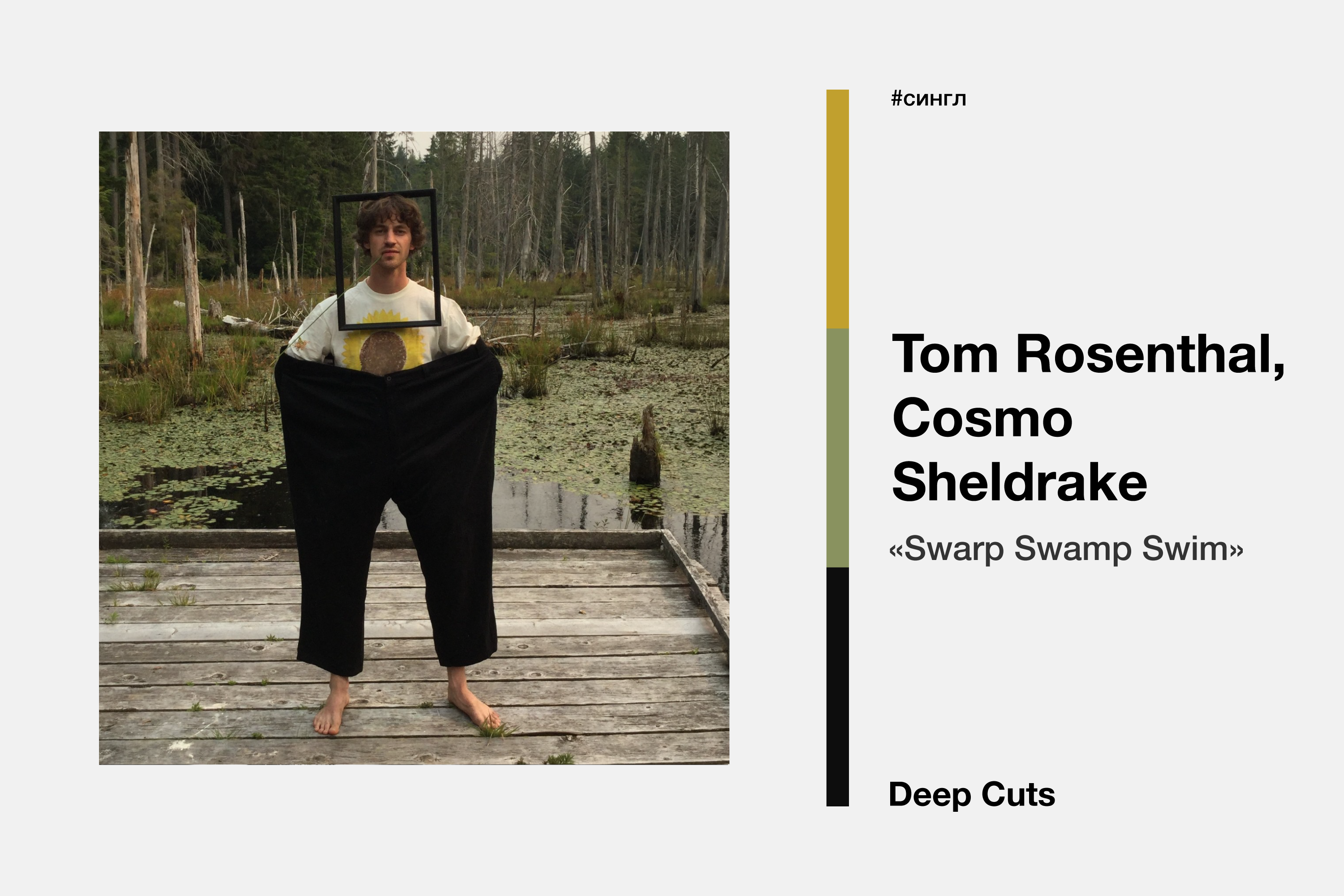Click the tree stump in the water

(645, 446)
